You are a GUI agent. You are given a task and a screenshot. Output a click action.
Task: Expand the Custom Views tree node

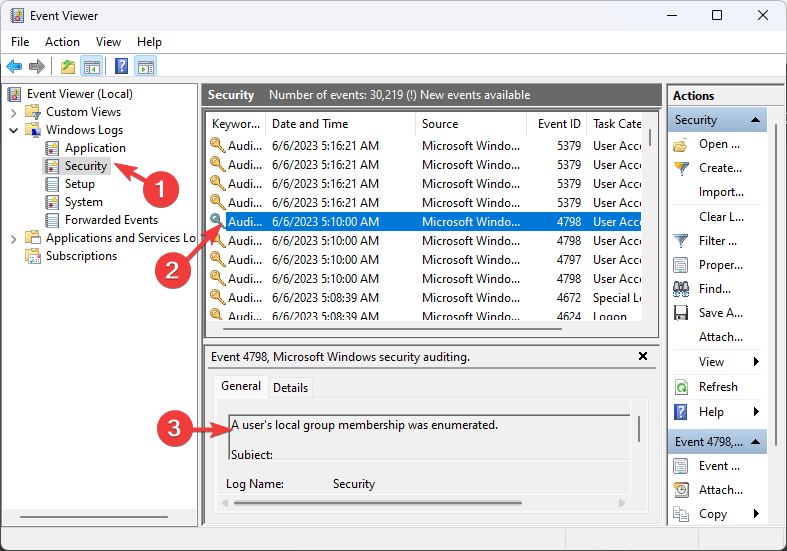tap(14, 112)
